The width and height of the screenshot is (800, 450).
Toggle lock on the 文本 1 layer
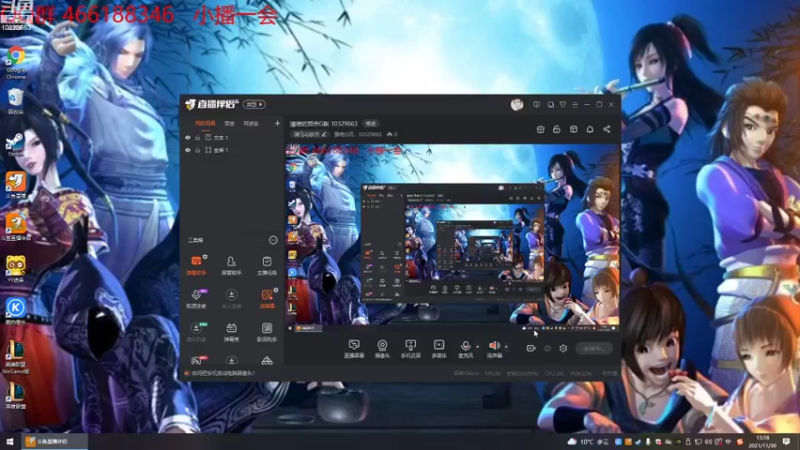click(x=197, y=138)
